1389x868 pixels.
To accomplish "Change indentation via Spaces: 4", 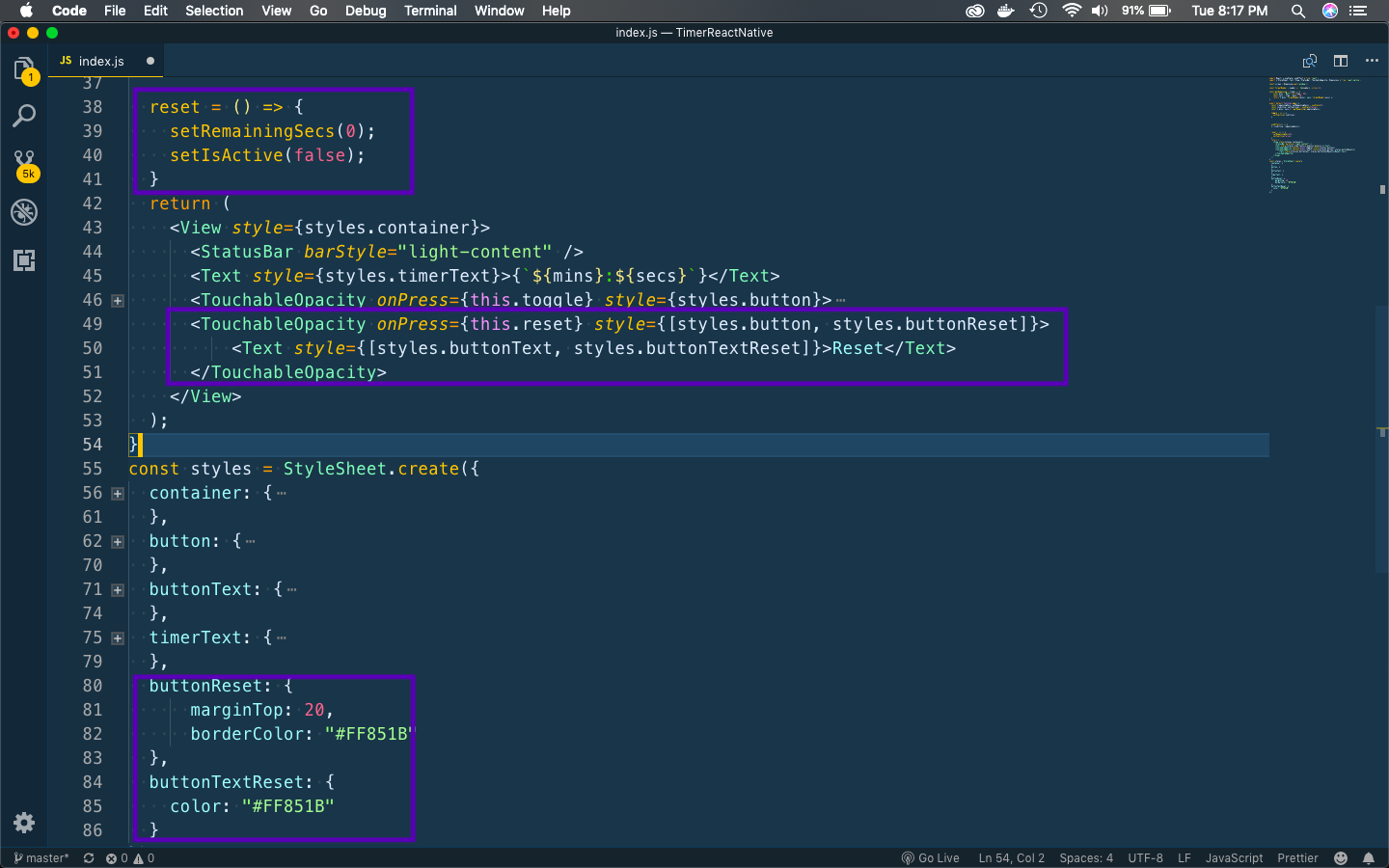I will [1086, 858].
